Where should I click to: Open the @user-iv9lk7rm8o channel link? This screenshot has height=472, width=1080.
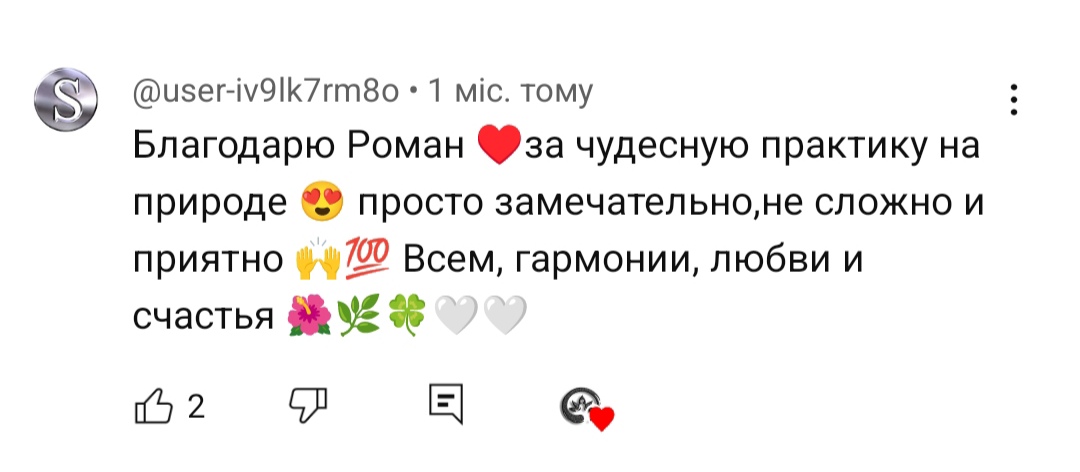point(270,92)
